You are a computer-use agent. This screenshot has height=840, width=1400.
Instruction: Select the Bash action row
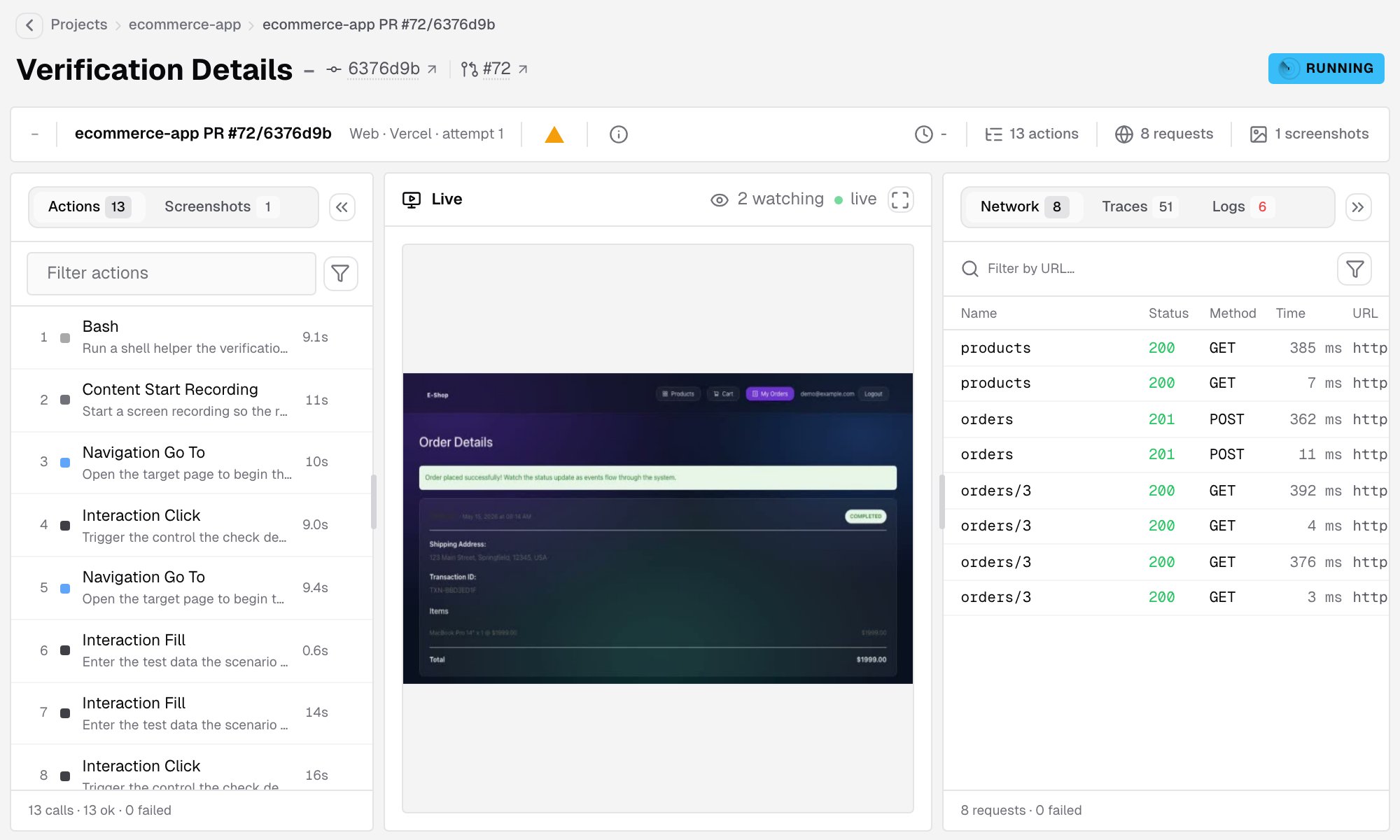(192, 337)
